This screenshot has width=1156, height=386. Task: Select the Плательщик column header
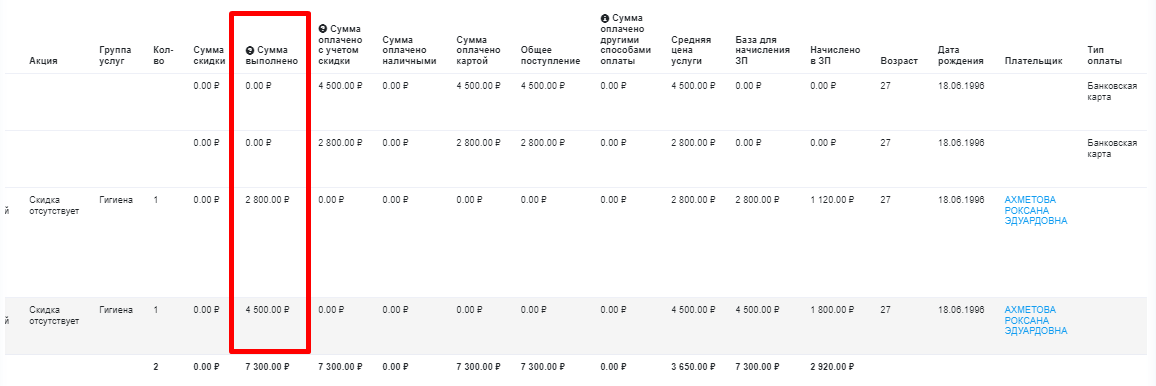pos(1034,61)
